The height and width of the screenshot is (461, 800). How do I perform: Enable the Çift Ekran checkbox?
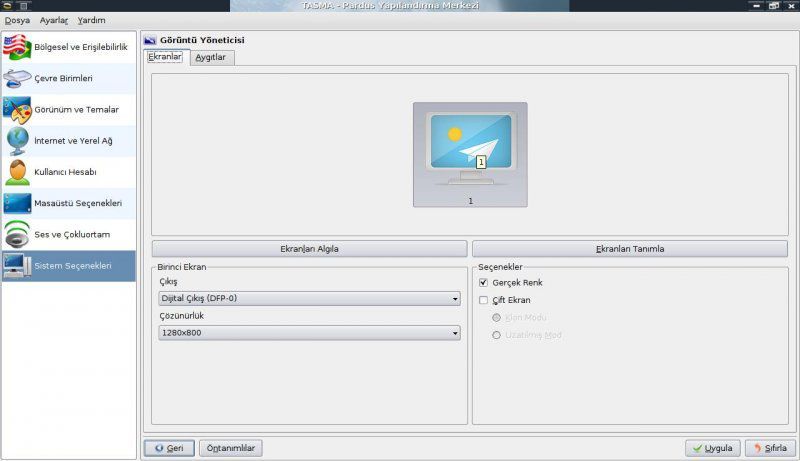point(484,300)
